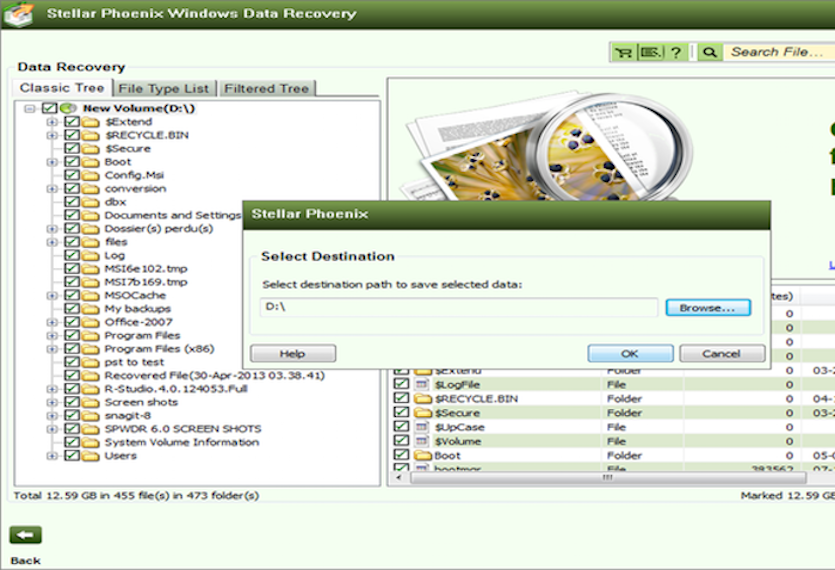This screenshot has height=570, width=835.
Task: Click $RECYCLE.BIN folder icon in file list
Action: pos(423,398)
